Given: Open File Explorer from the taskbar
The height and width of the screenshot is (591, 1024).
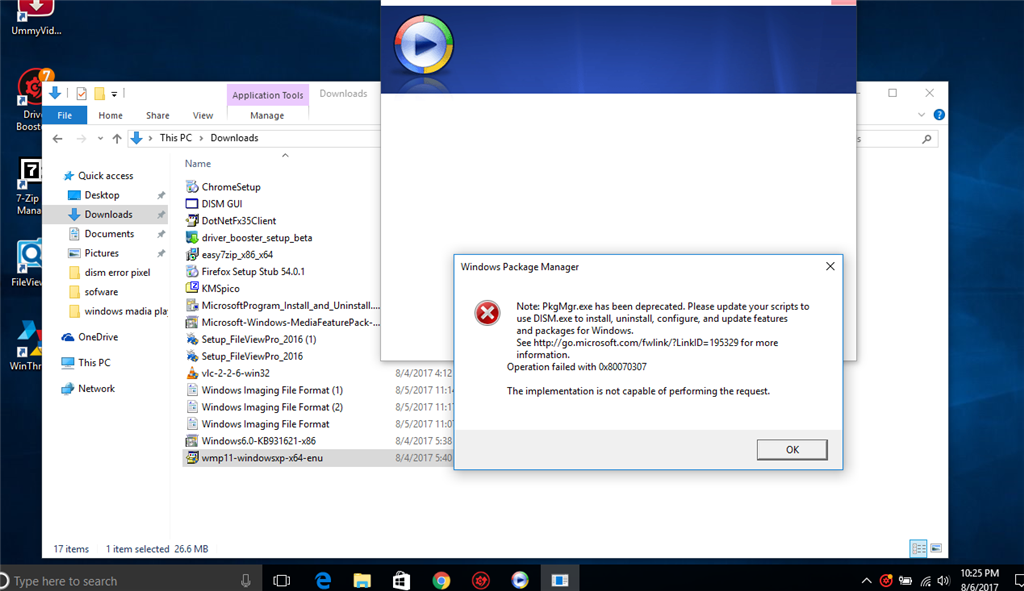Looking at the screenshot, I should click(x=362, y=581).
